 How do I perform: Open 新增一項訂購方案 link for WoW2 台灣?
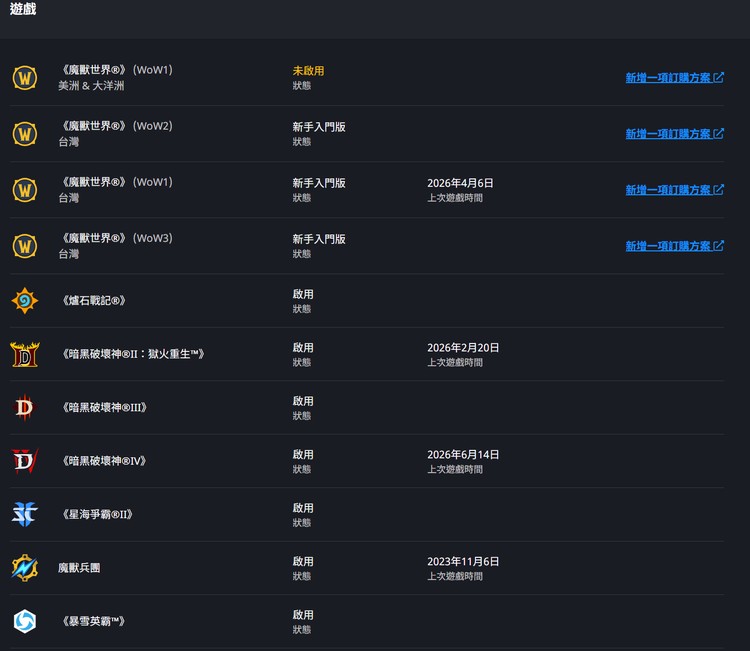674,133
